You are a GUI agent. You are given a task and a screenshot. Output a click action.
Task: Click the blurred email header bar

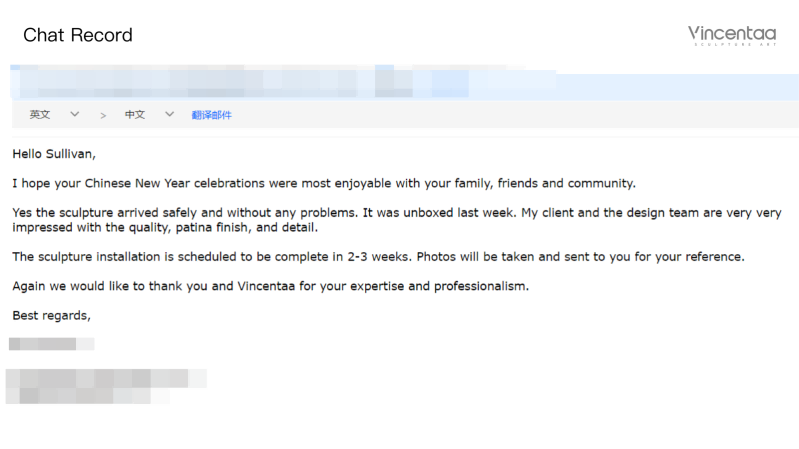(x=280, y=80)
